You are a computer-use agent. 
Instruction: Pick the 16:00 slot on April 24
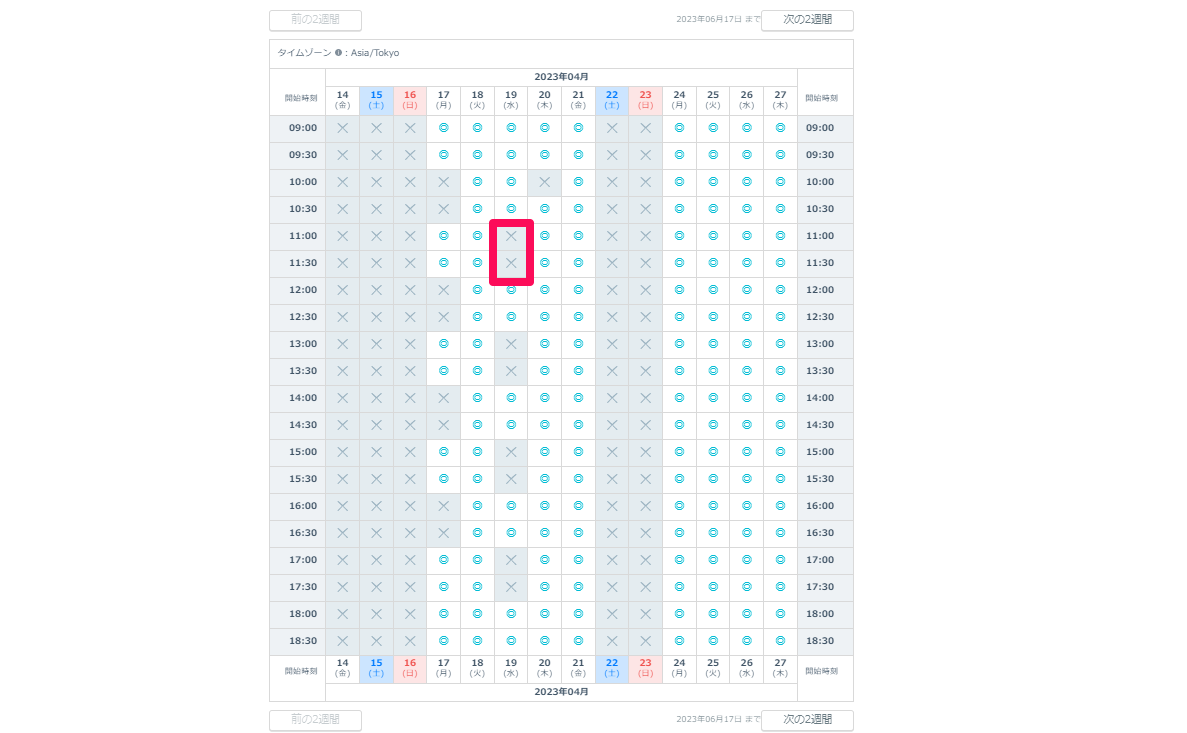click(679, 506)
